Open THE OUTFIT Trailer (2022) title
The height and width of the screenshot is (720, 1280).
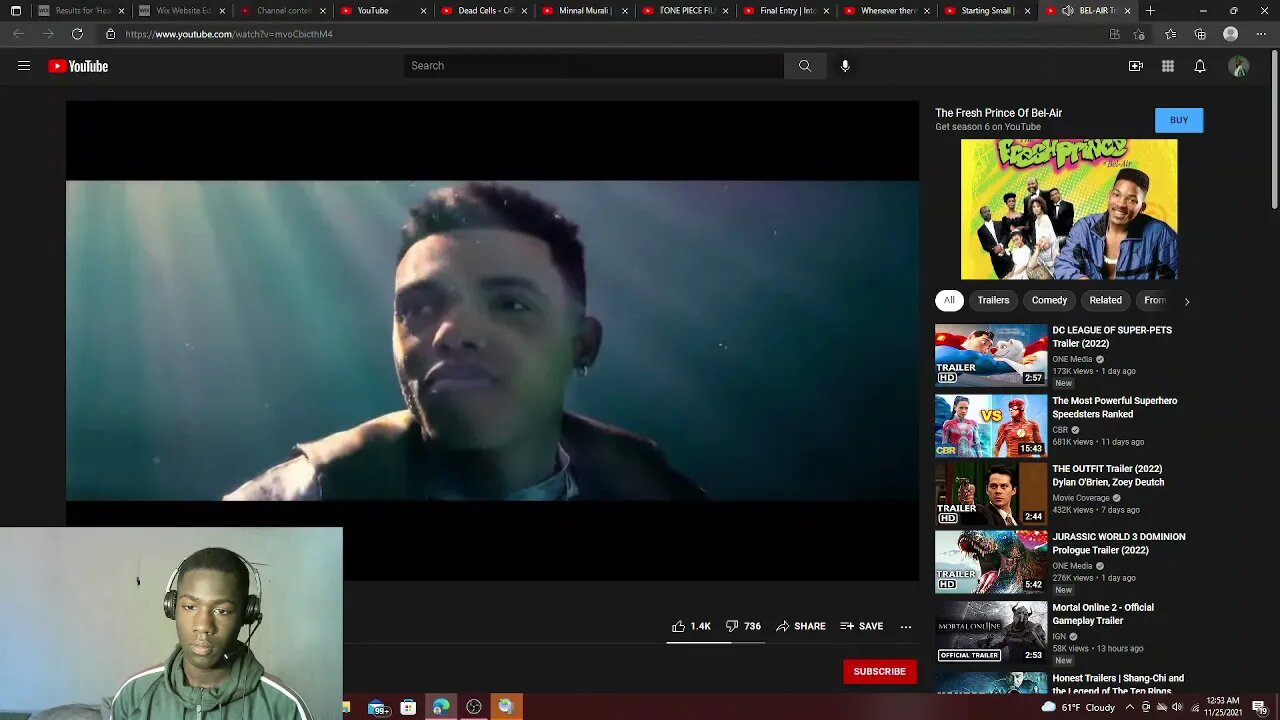tap(1108, 475)
